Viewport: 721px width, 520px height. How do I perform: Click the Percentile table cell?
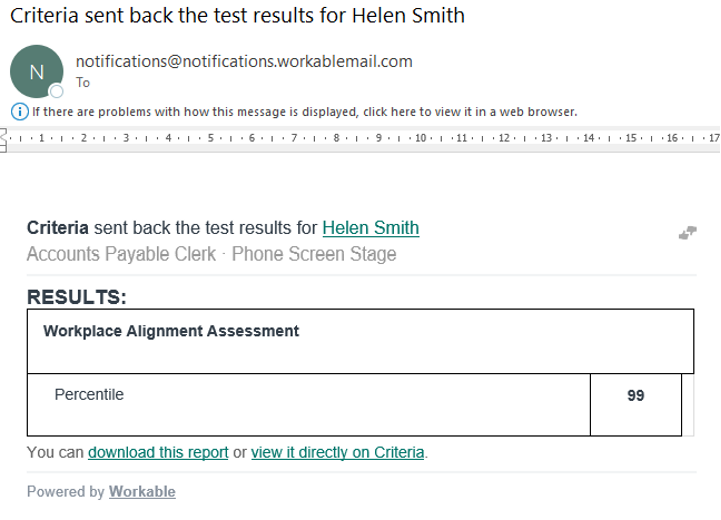tap(89, 395)
